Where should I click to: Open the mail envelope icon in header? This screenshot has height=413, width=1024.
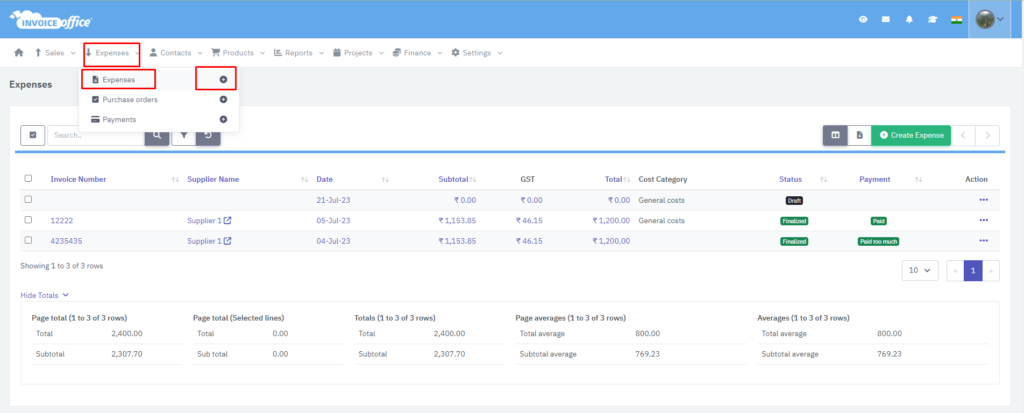(886, 20)
